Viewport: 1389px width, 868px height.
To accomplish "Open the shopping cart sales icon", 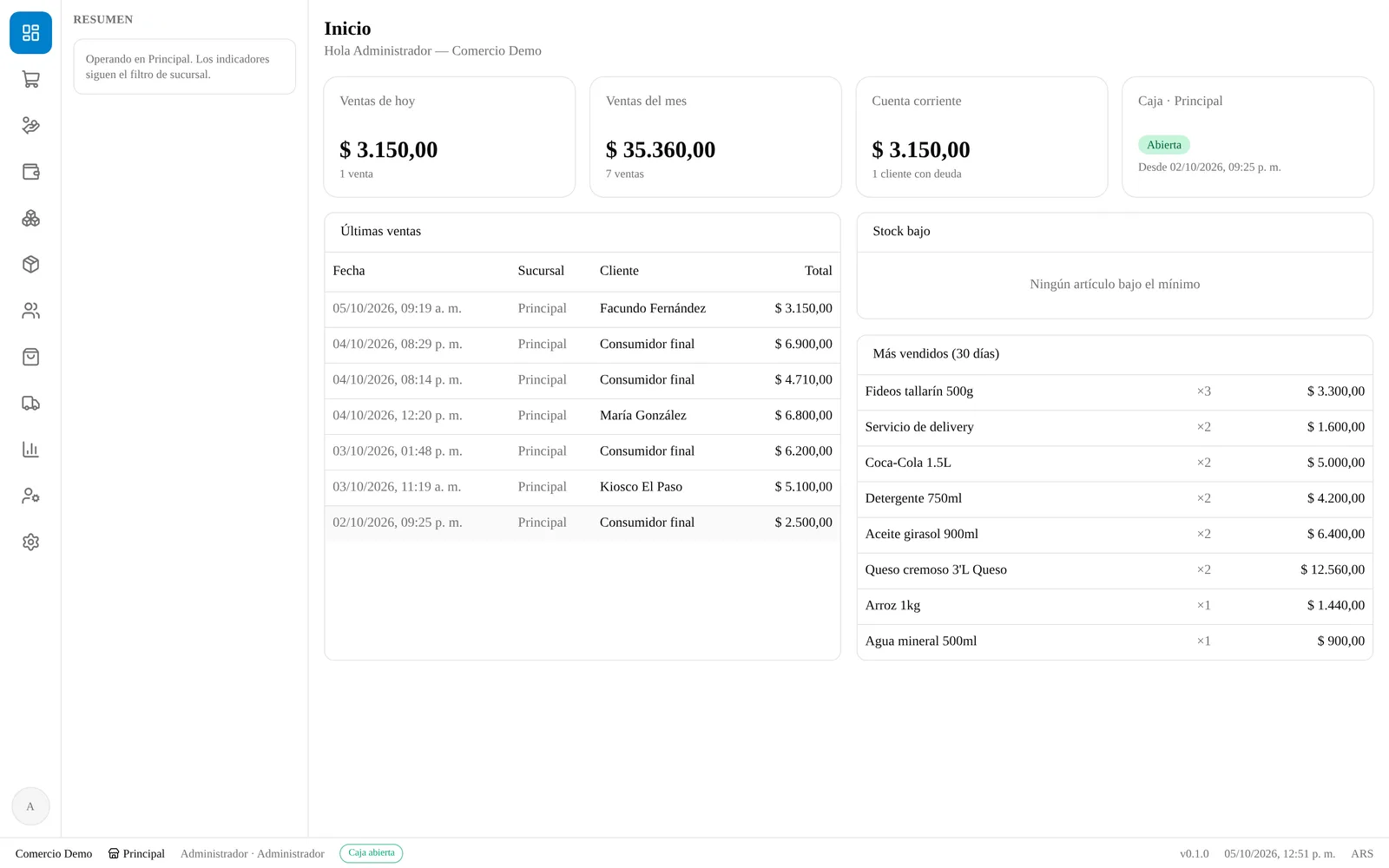I will pos(30,79).
